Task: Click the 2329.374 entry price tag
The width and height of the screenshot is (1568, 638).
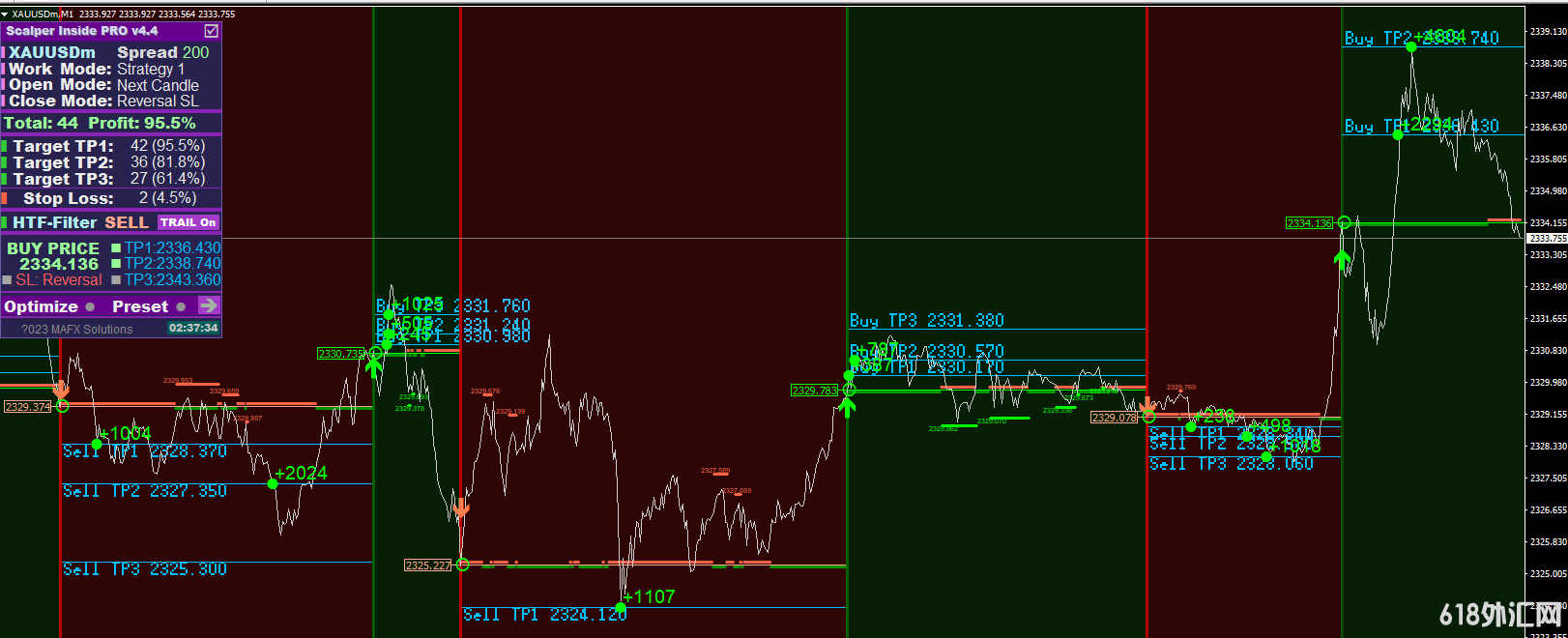Action: [28, 407]
